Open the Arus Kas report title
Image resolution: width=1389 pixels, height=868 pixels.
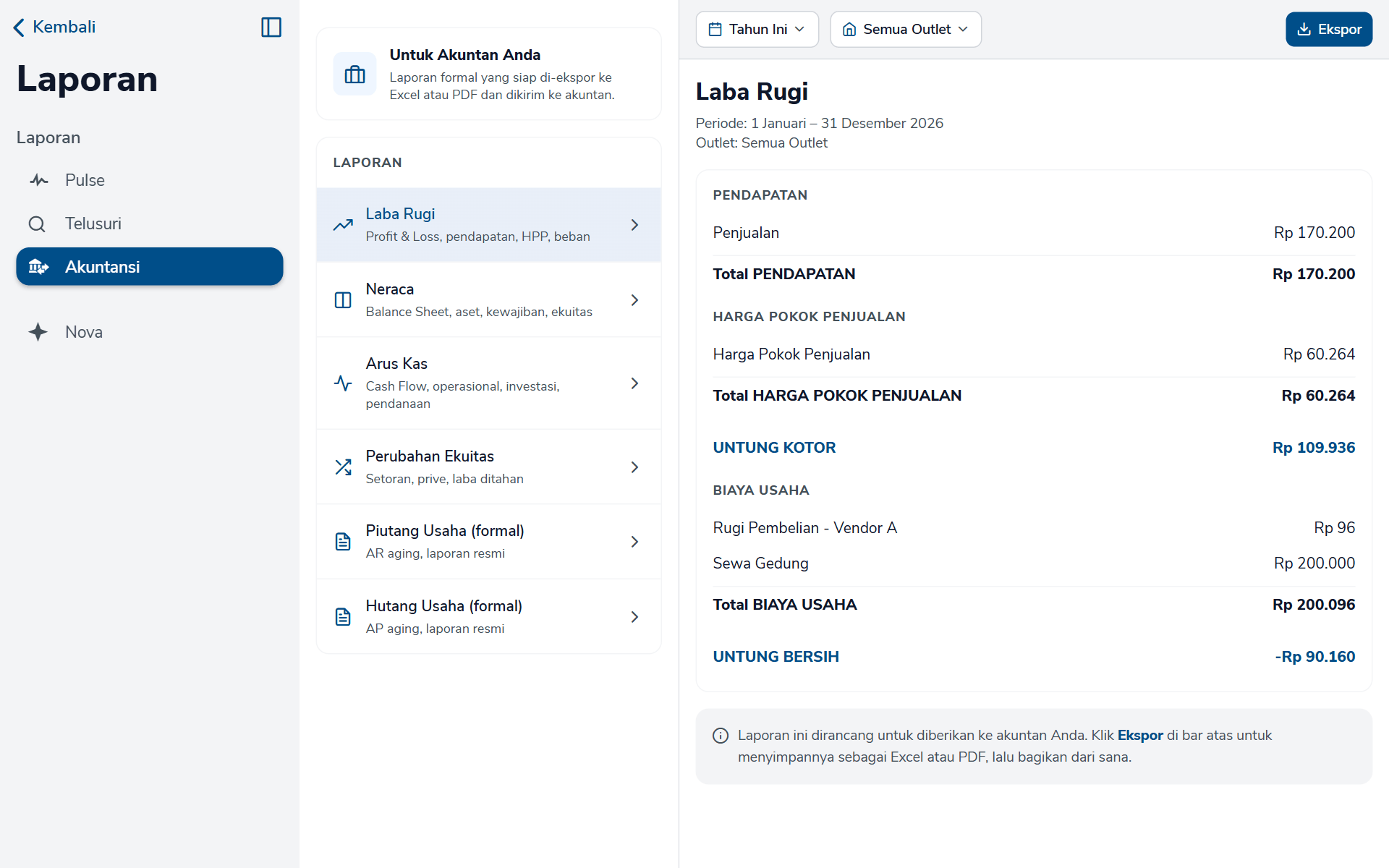(396, 364)
